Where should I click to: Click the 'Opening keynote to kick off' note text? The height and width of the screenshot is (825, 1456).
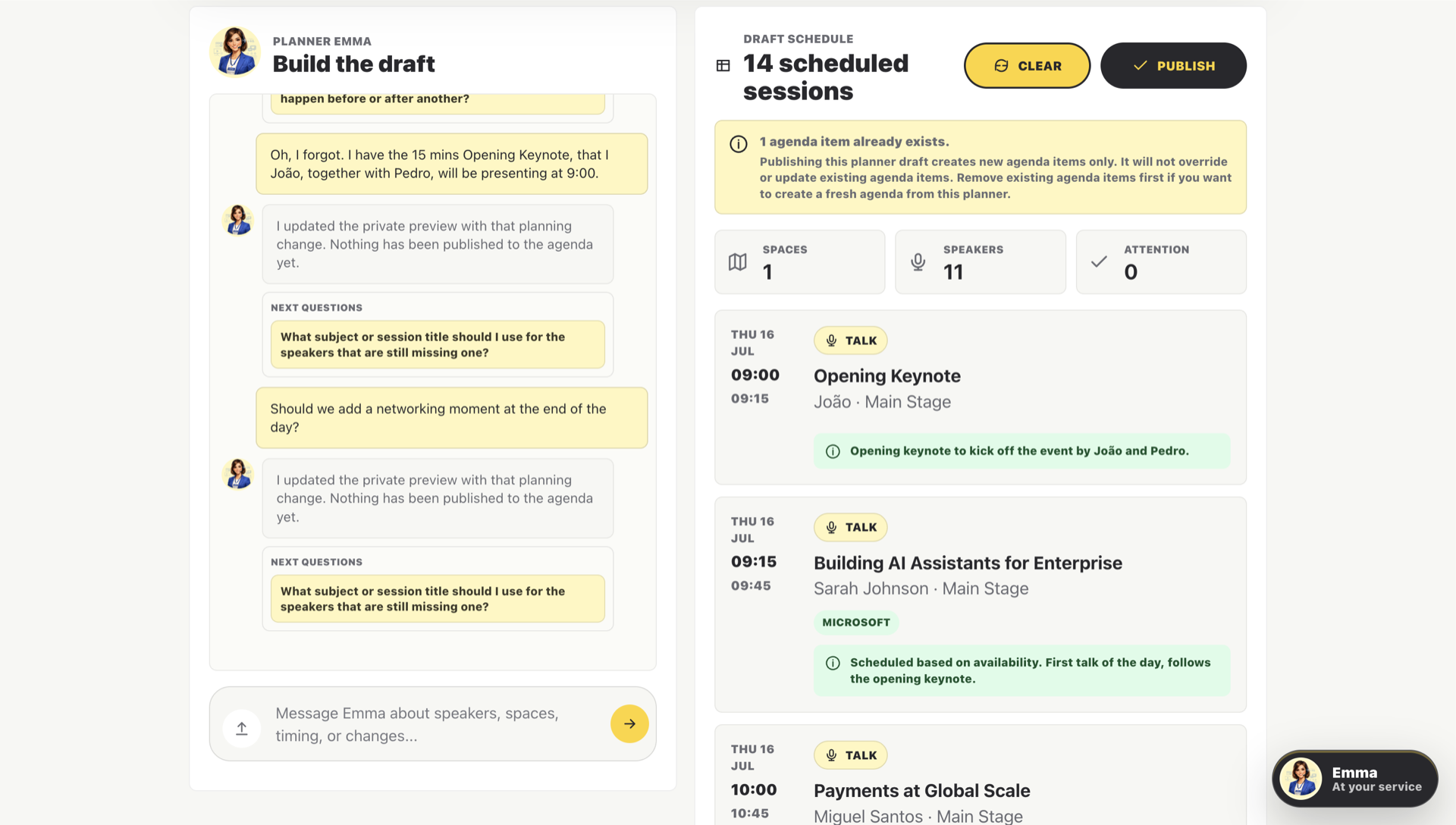(1019, 451)
